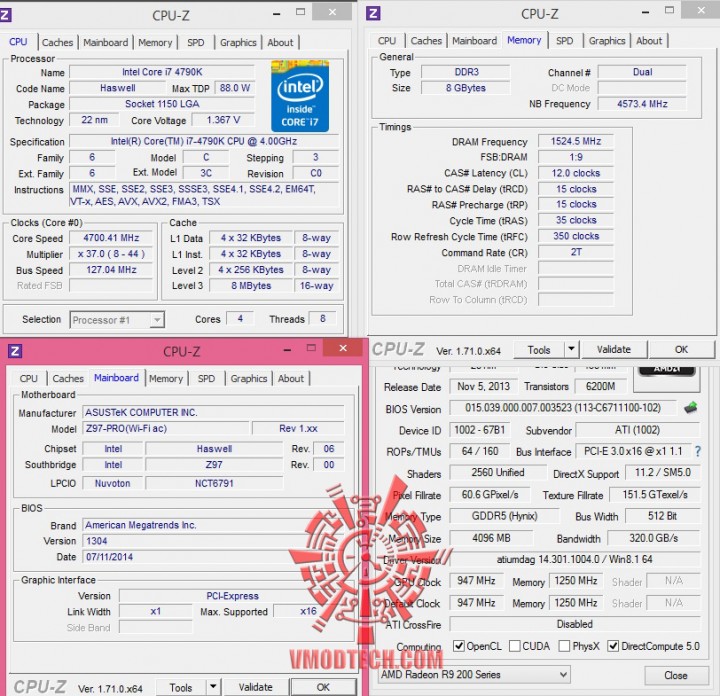This screenshot has width=720, height=696.
Task: Open Tools dropdown arrow in Memory window
Action: coord(571,349)
